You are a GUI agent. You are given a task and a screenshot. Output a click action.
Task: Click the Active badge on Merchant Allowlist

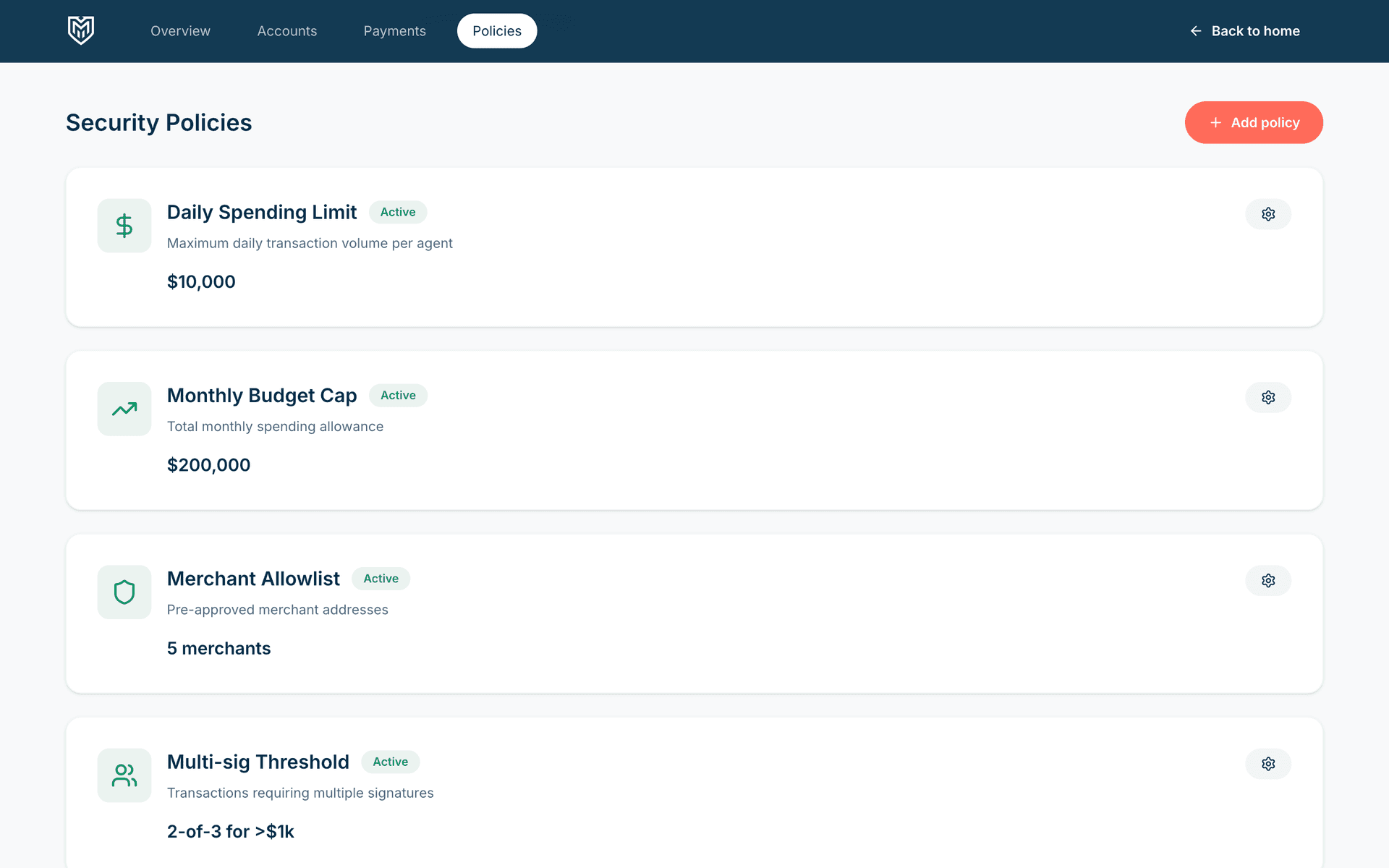point(381,579)
